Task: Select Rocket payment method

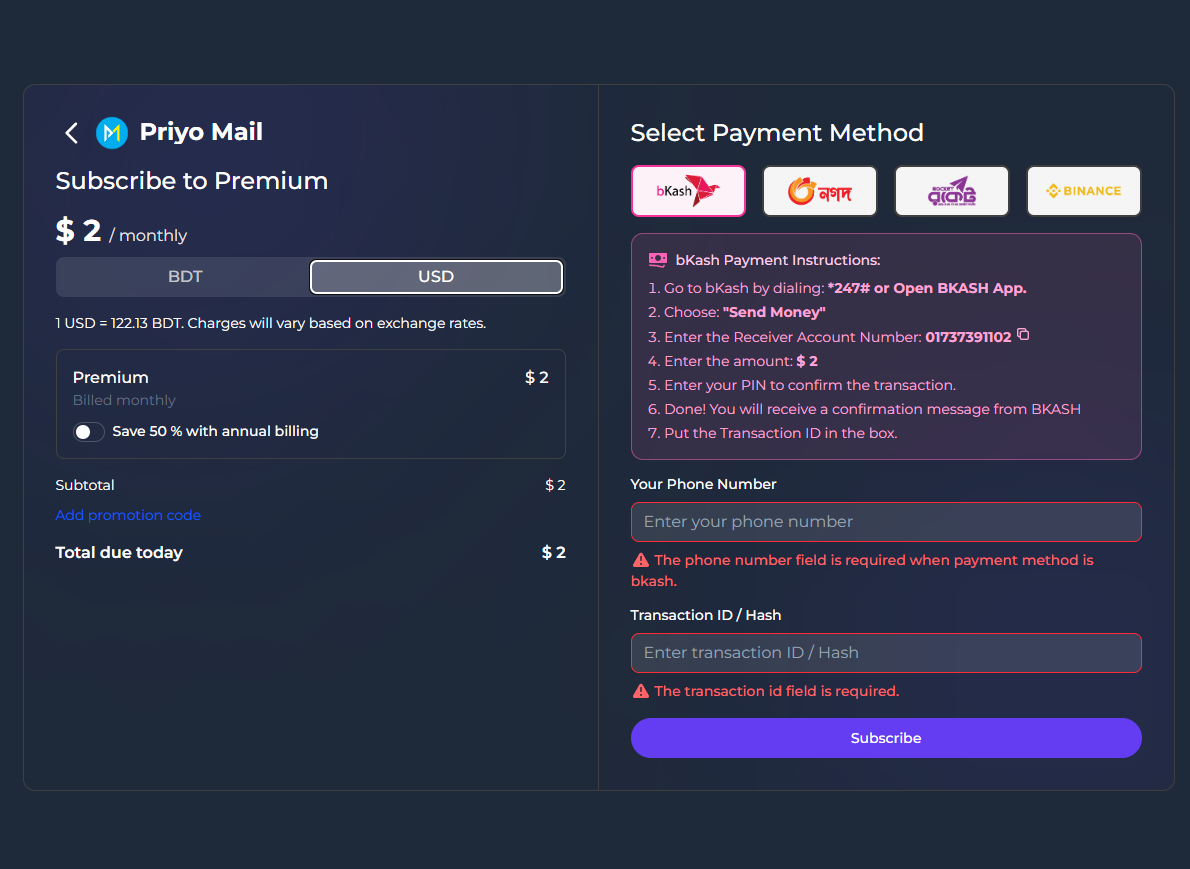Action: 951,191
